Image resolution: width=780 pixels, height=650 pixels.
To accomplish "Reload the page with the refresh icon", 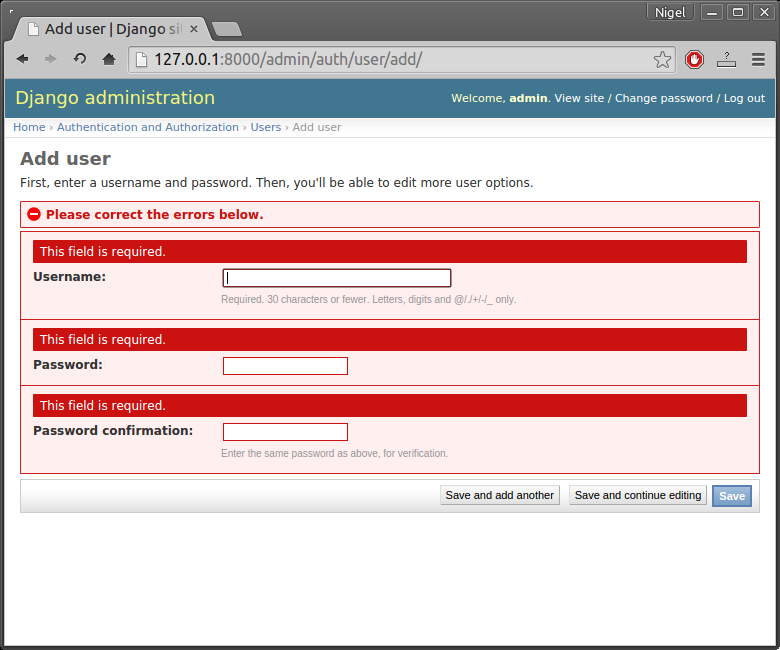I will (80, 59).
